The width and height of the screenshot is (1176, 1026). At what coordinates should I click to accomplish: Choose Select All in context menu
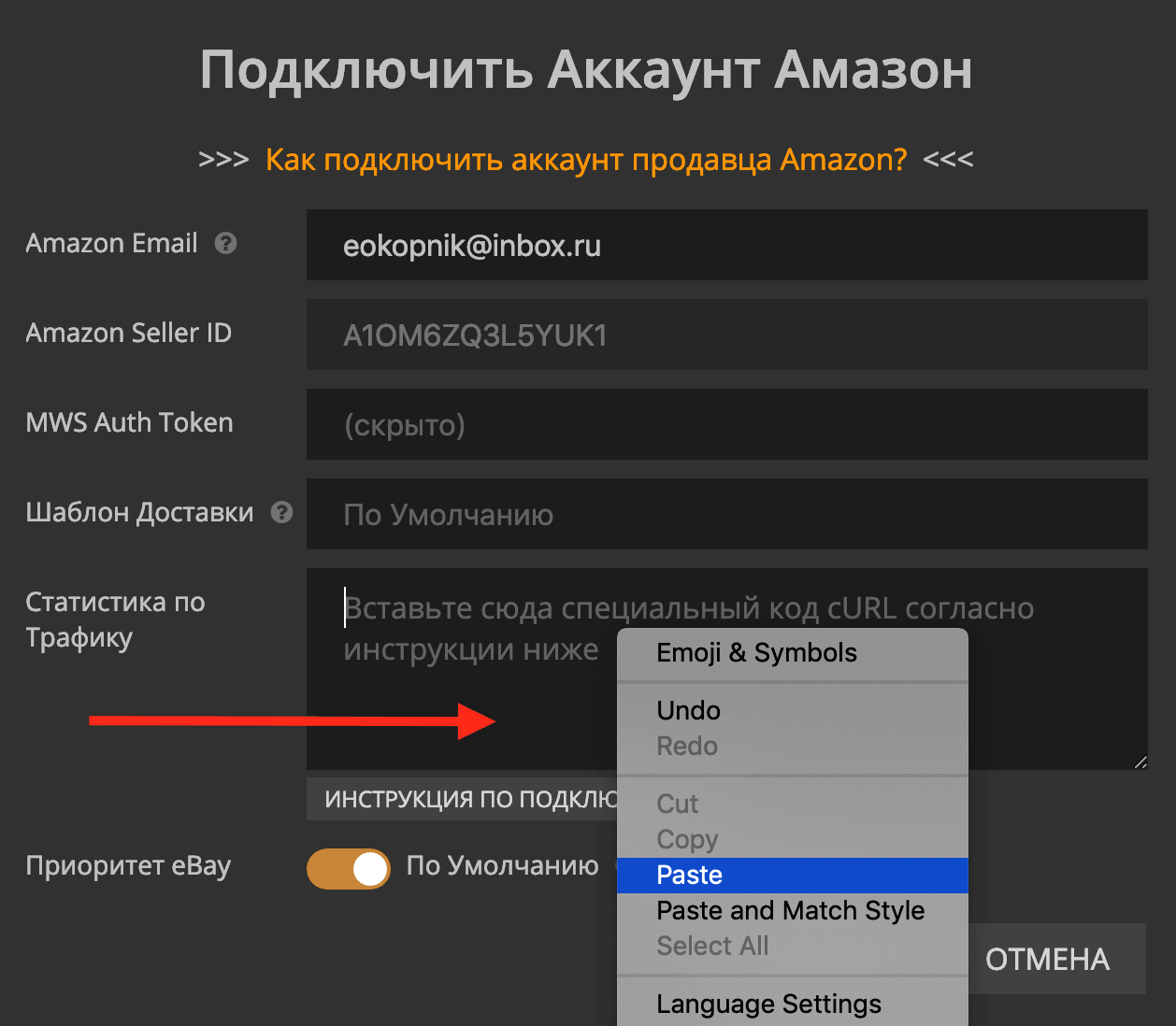click(x=793, y=946)
